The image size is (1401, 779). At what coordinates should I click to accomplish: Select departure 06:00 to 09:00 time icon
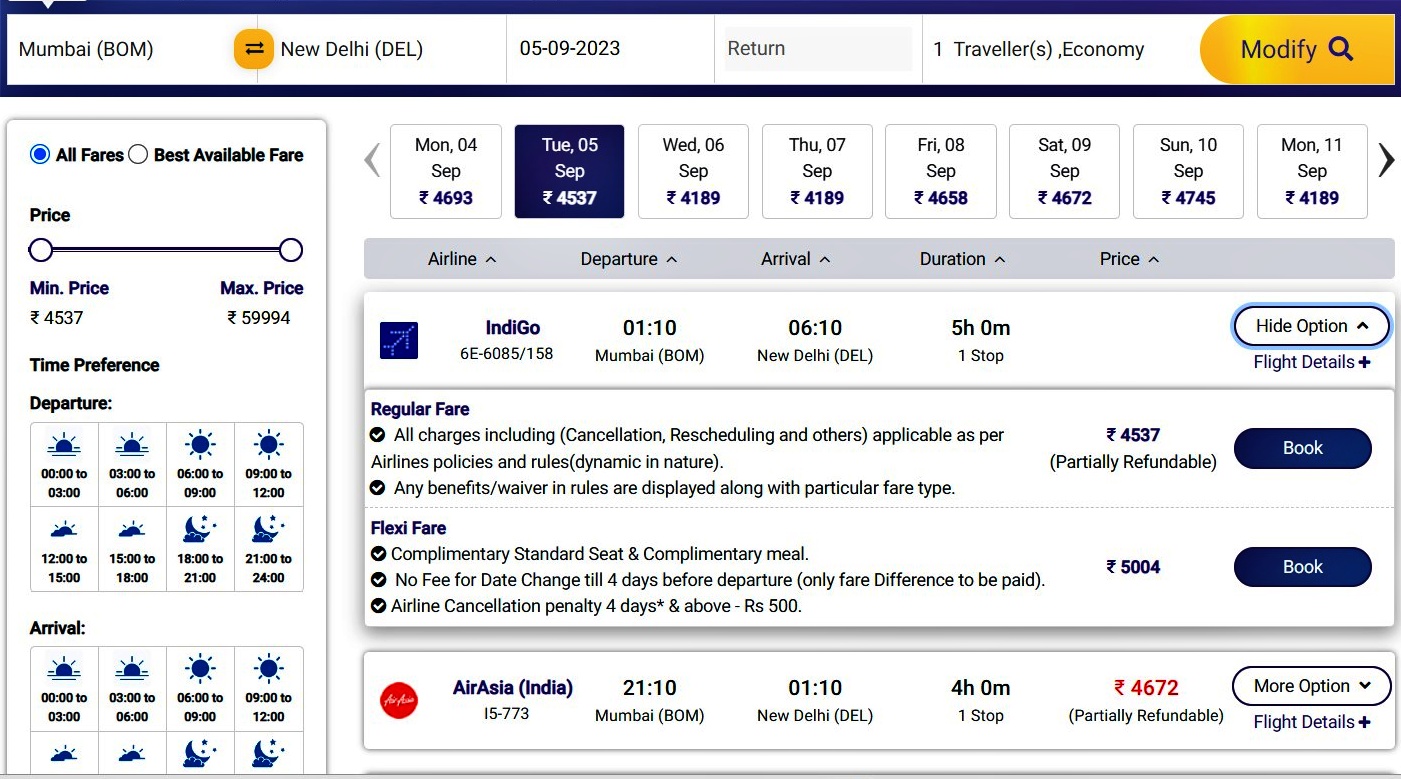coord(200,446)
